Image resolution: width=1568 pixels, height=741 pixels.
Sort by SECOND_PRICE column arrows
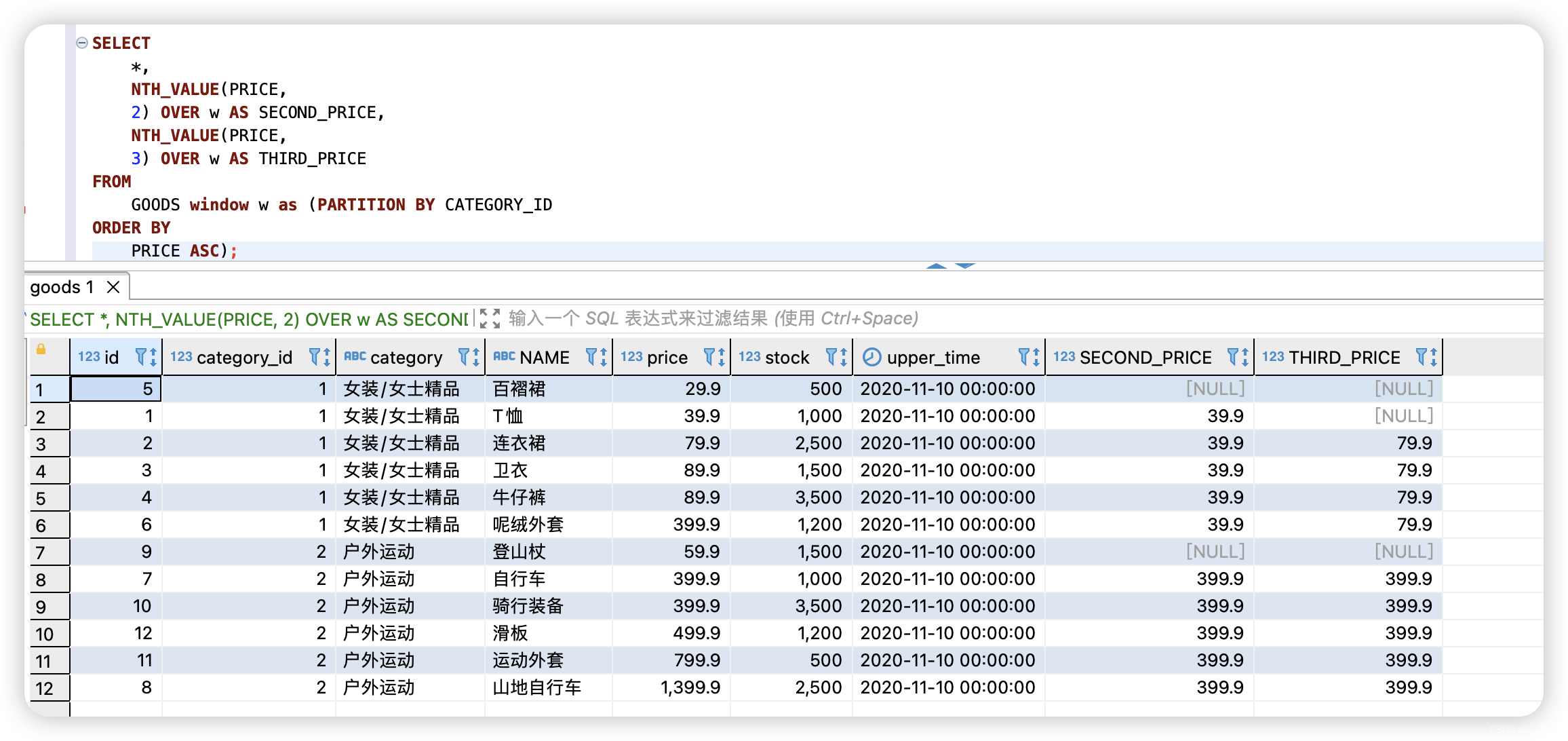[1245, 357]
